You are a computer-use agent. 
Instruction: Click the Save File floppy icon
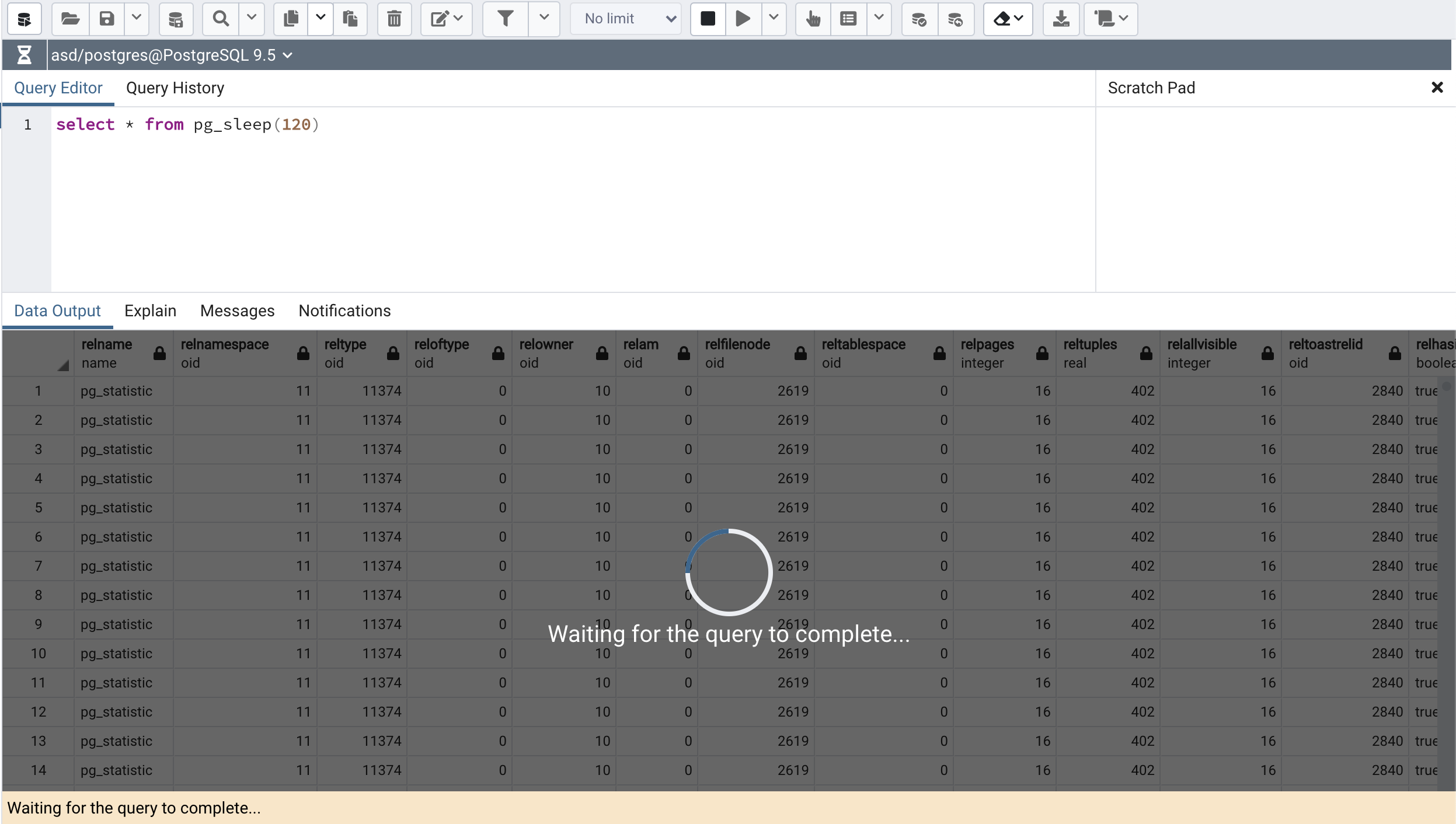107,19
